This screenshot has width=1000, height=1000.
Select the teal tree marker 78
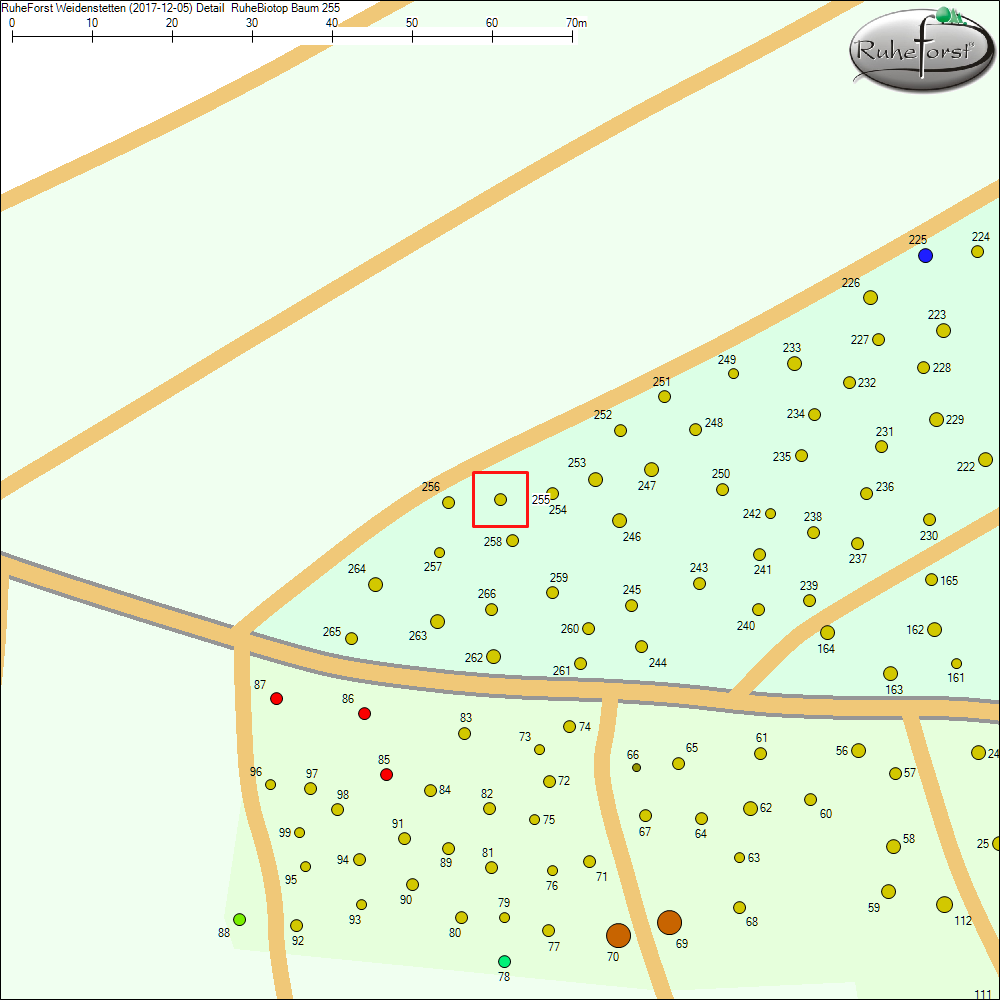tap(504, 961)
